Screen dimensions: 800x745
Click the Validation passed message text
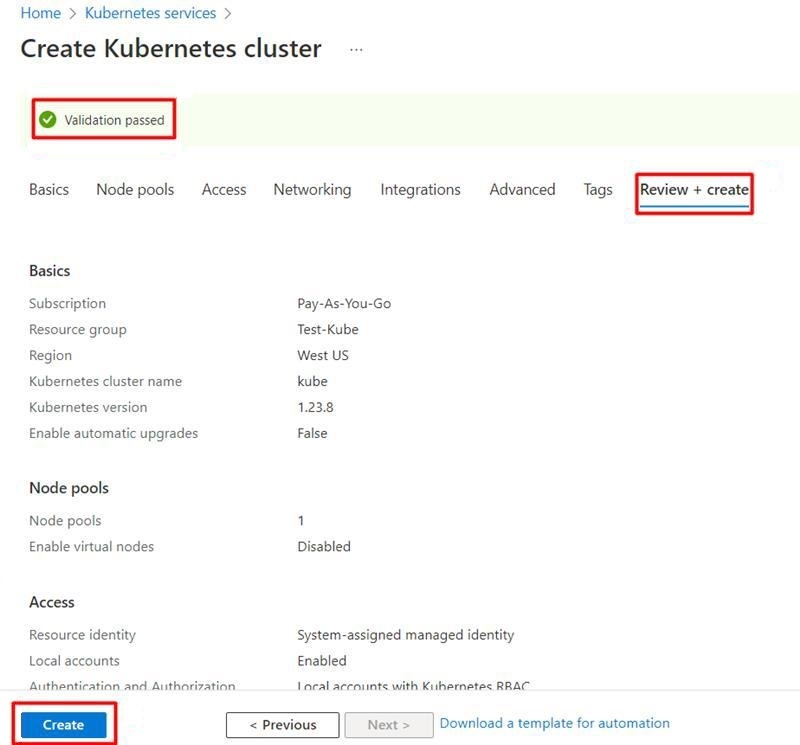click(114, 120)
